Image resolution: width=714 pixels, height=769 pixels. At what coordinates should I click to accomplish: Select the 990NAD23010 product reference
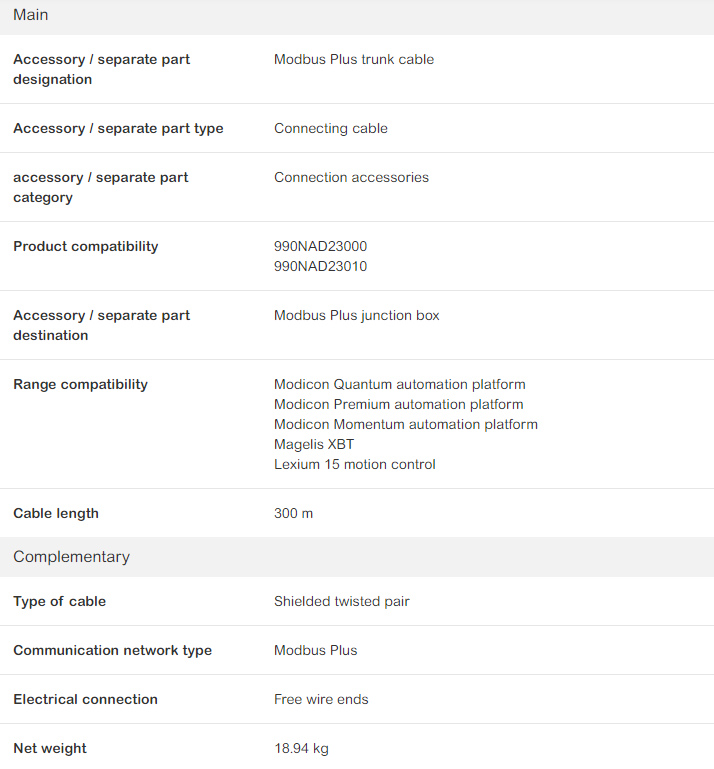point(320,266)
